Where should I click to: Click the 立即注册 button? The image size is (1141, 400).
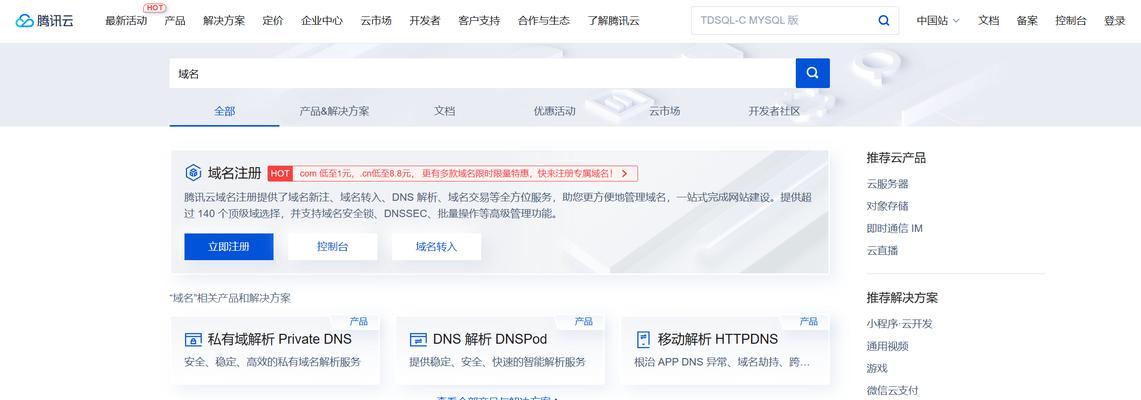(228, 247)
